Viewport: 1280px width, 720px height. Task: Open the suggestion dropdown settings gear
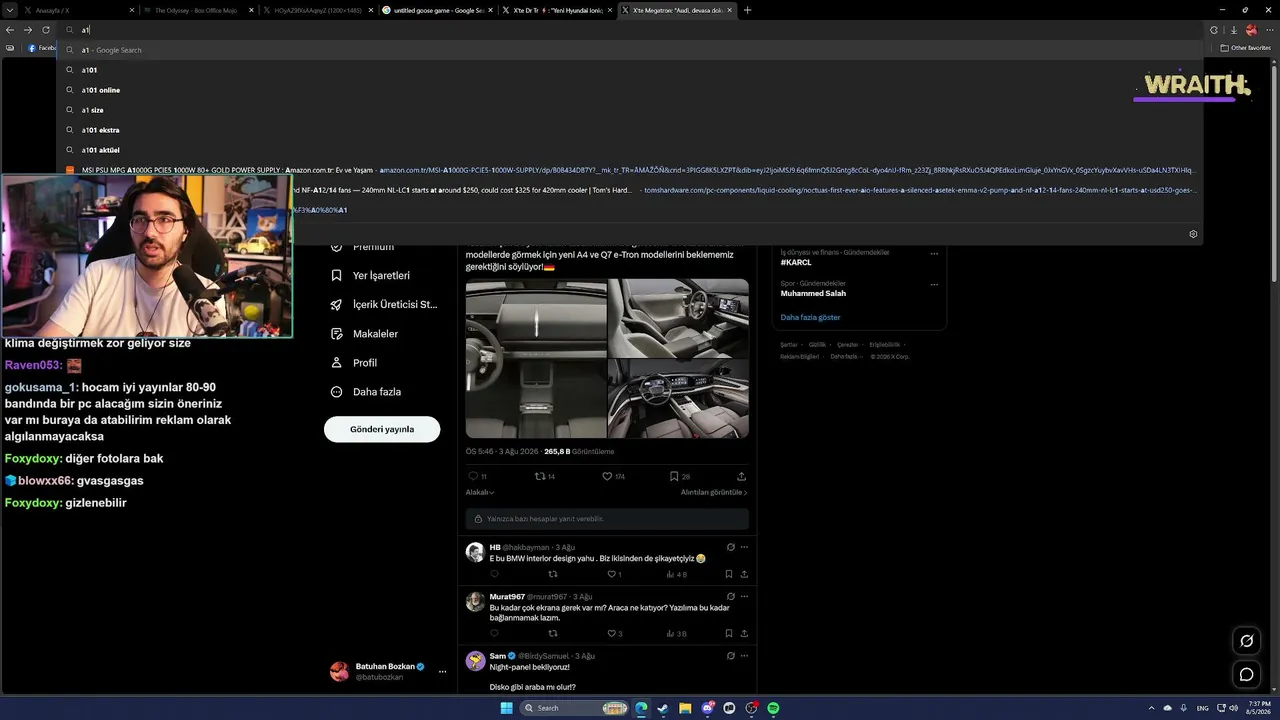coord(1193,234)
